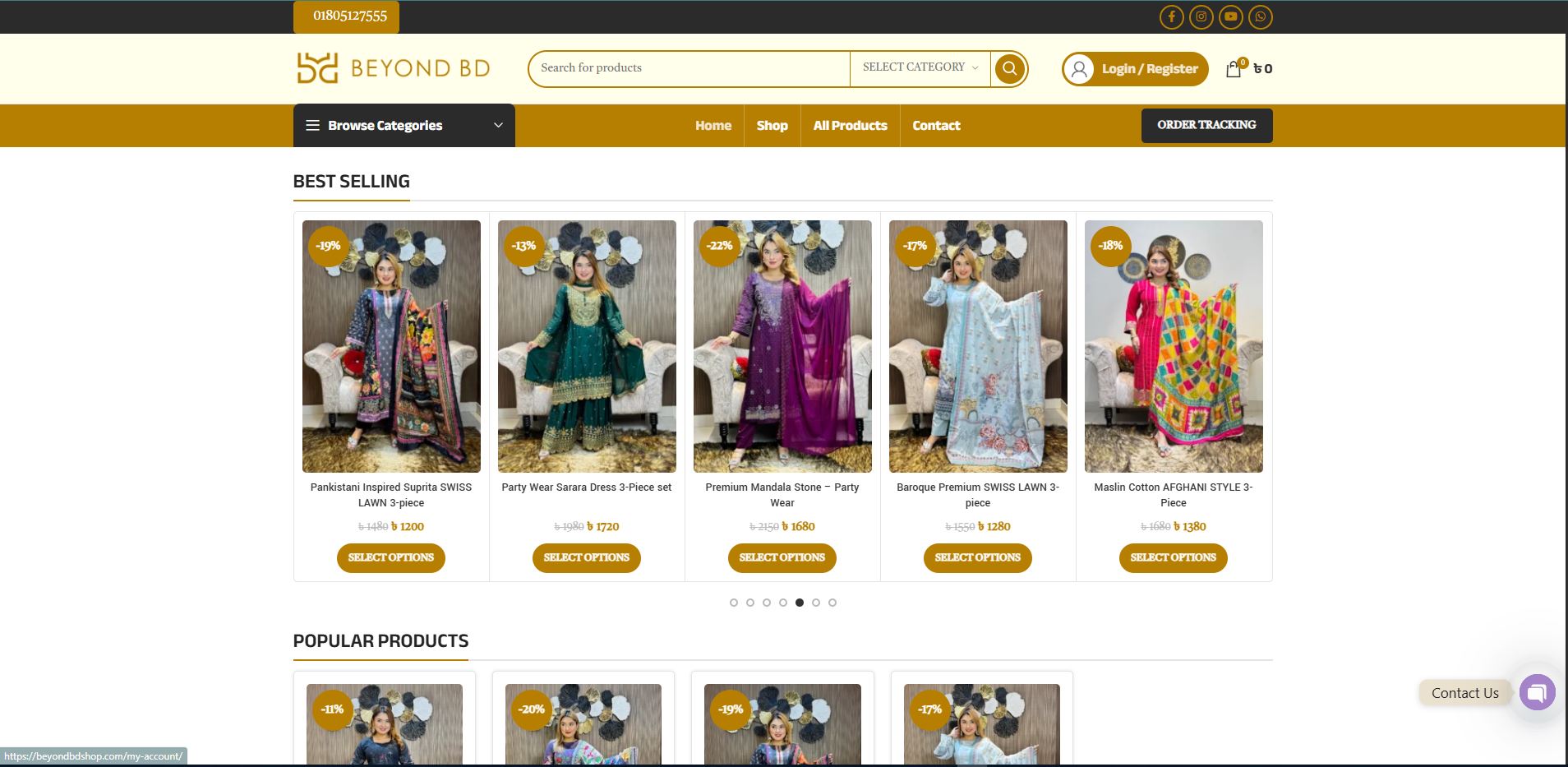Expand the Select Category dropdown

click(920, 67)
